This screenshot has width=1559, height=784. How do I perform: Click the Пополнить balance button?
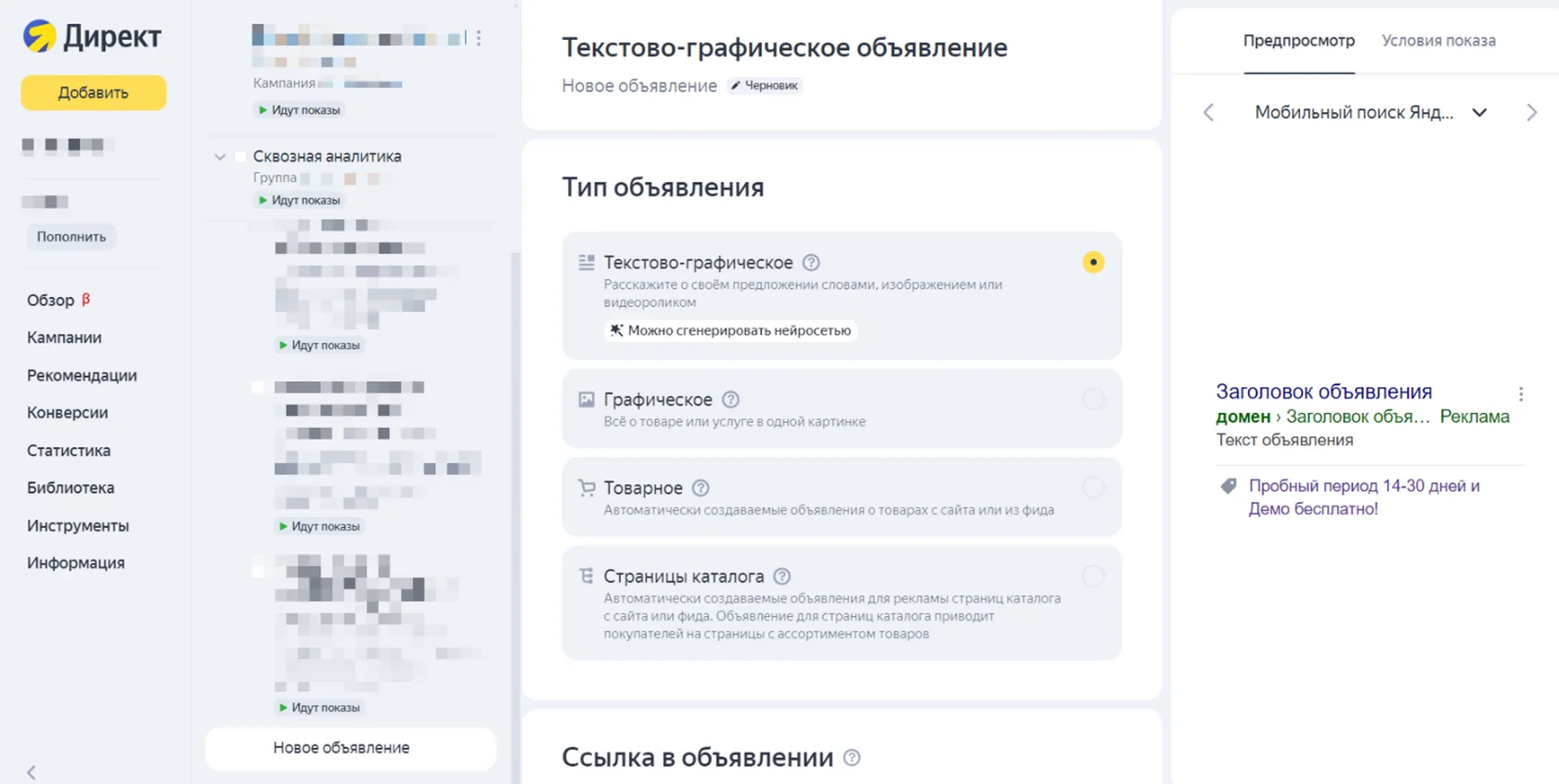pyautogui.click(x=71, y=237)
